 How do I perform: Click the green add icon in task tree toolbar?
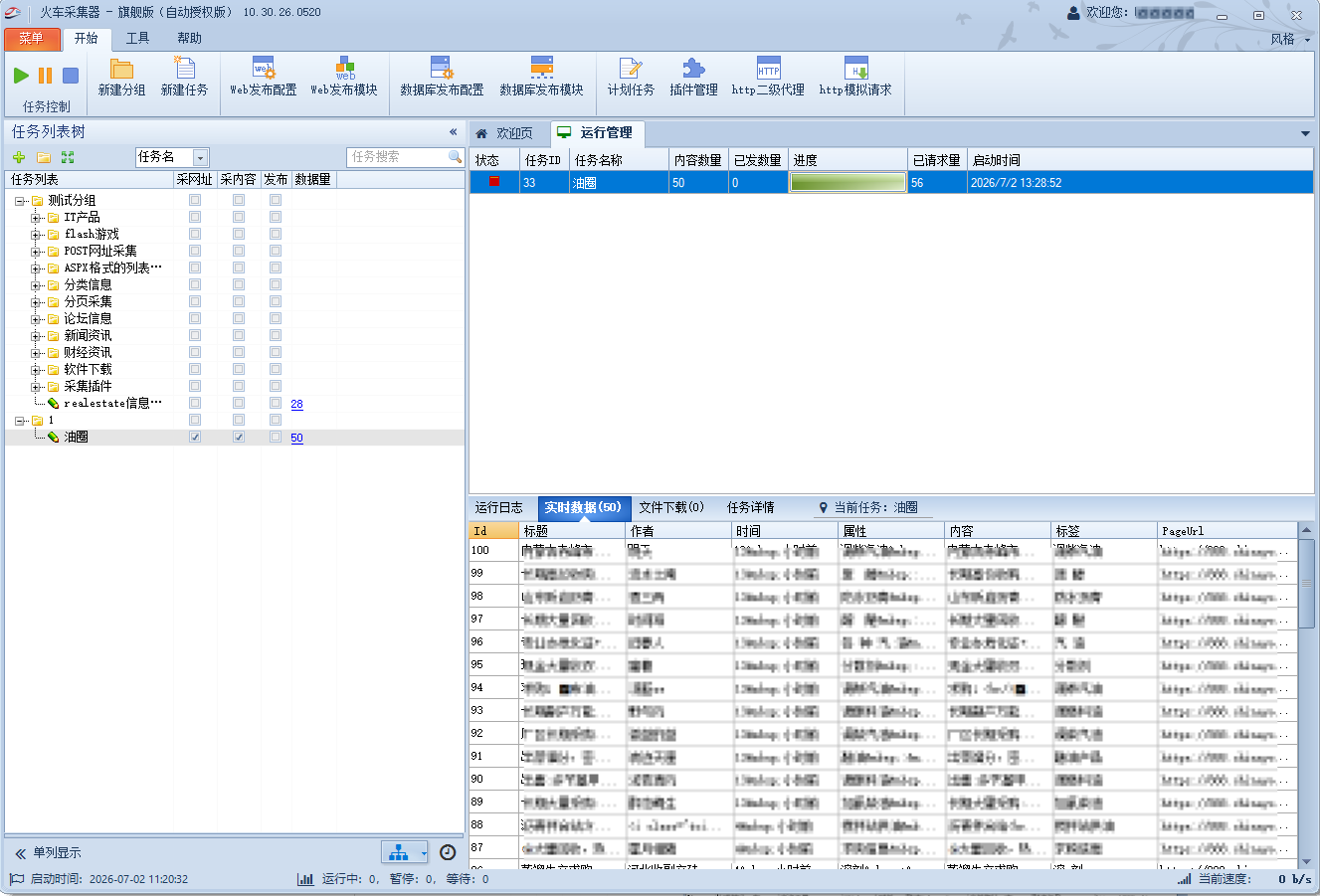click(x=19, y=157)
